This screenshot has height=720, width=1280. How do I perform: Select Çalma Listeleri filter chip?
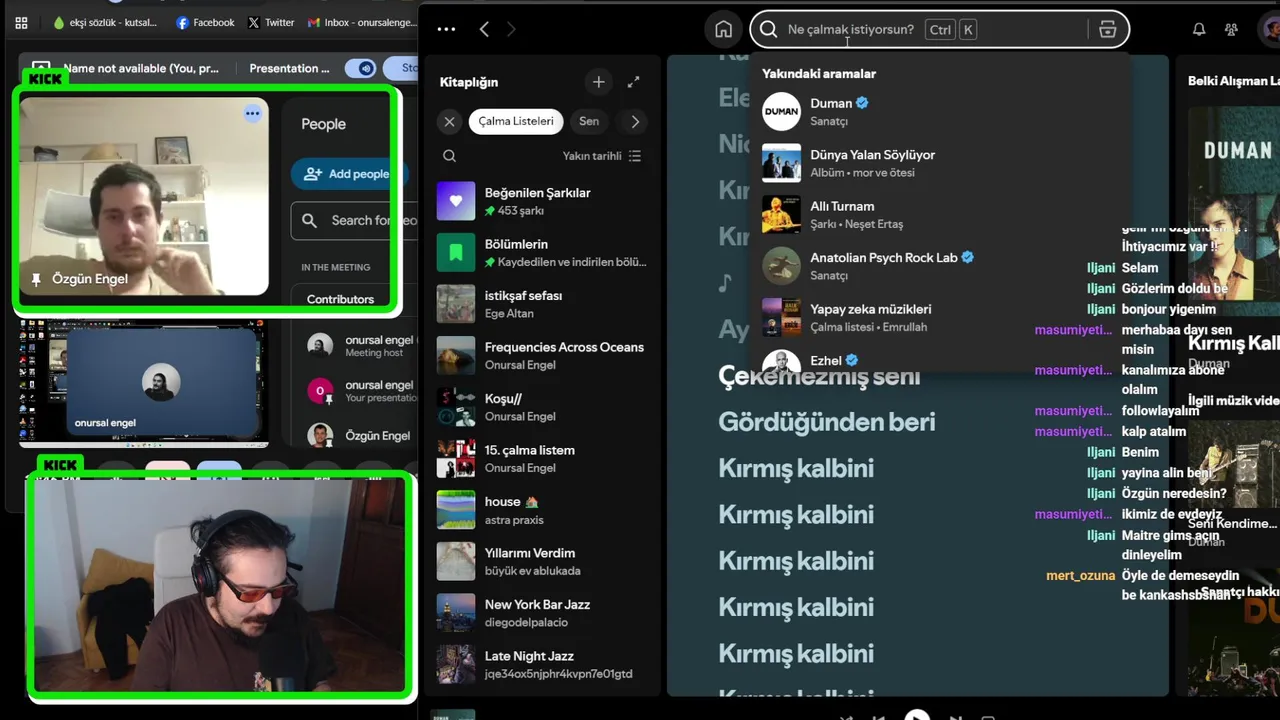pos(515,121)
